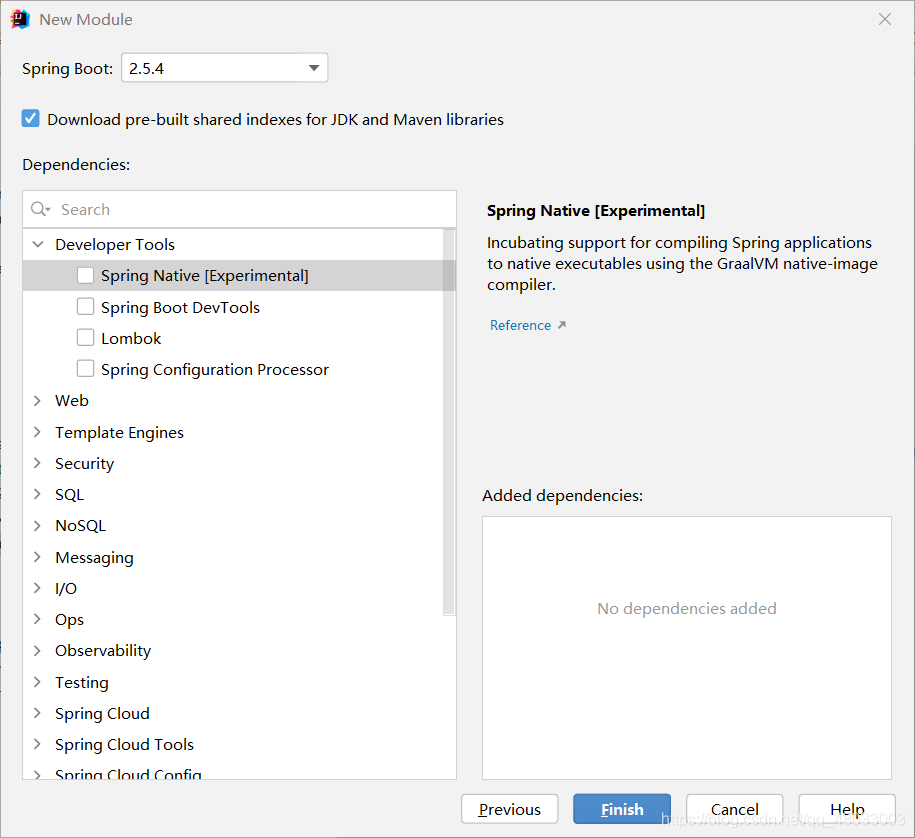Close the New Module dialog
Image resolution: width=915 pixels, height=838 pixels.
[885, 19]
